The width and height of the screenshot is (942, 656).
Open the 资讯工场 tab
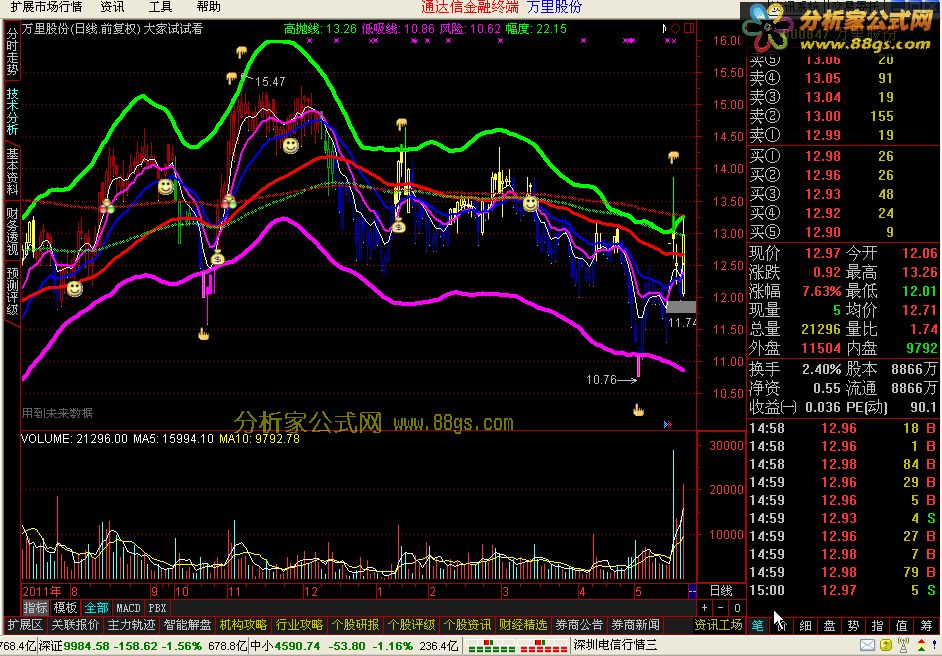click(718, 625)
